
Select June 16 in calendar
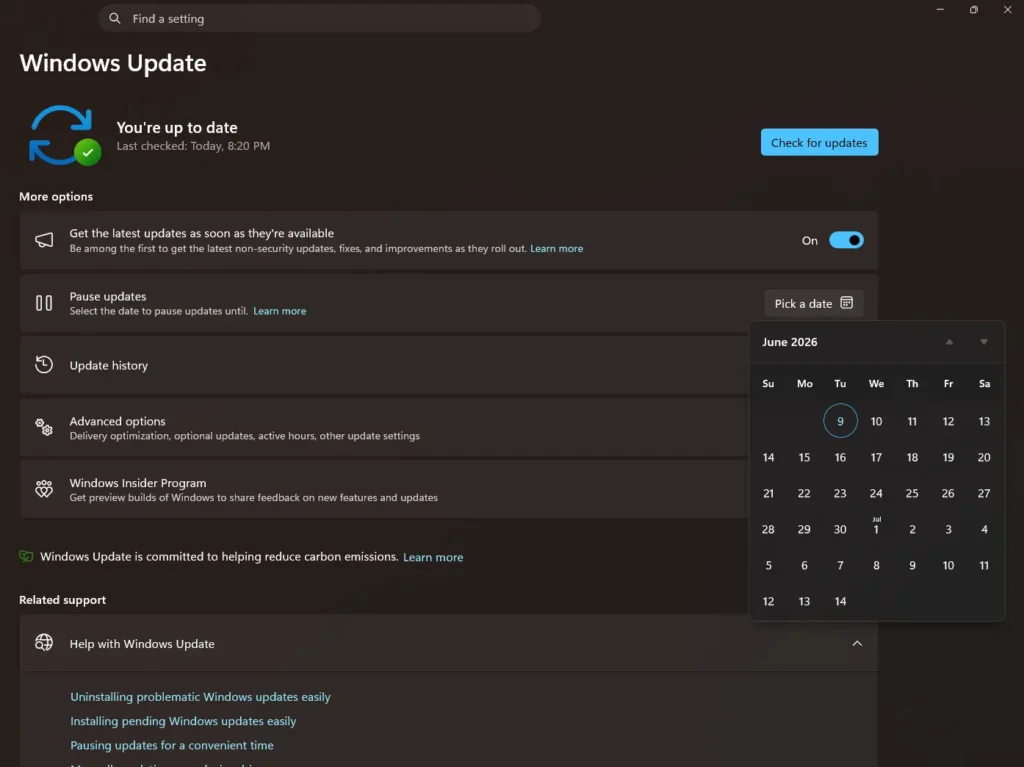[x=840, y=457]
